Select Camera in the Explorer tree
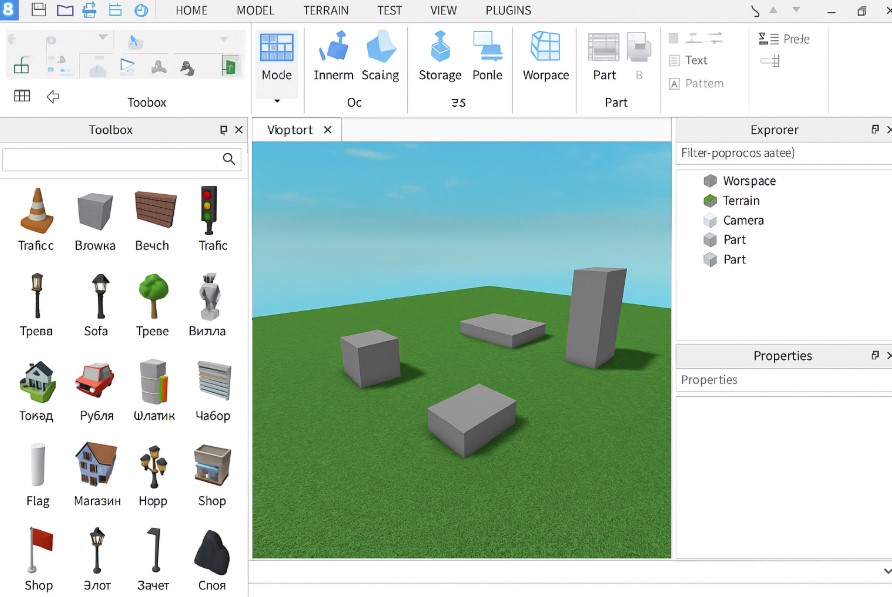This screenshot has height=597, width=892. pos(743,220)
